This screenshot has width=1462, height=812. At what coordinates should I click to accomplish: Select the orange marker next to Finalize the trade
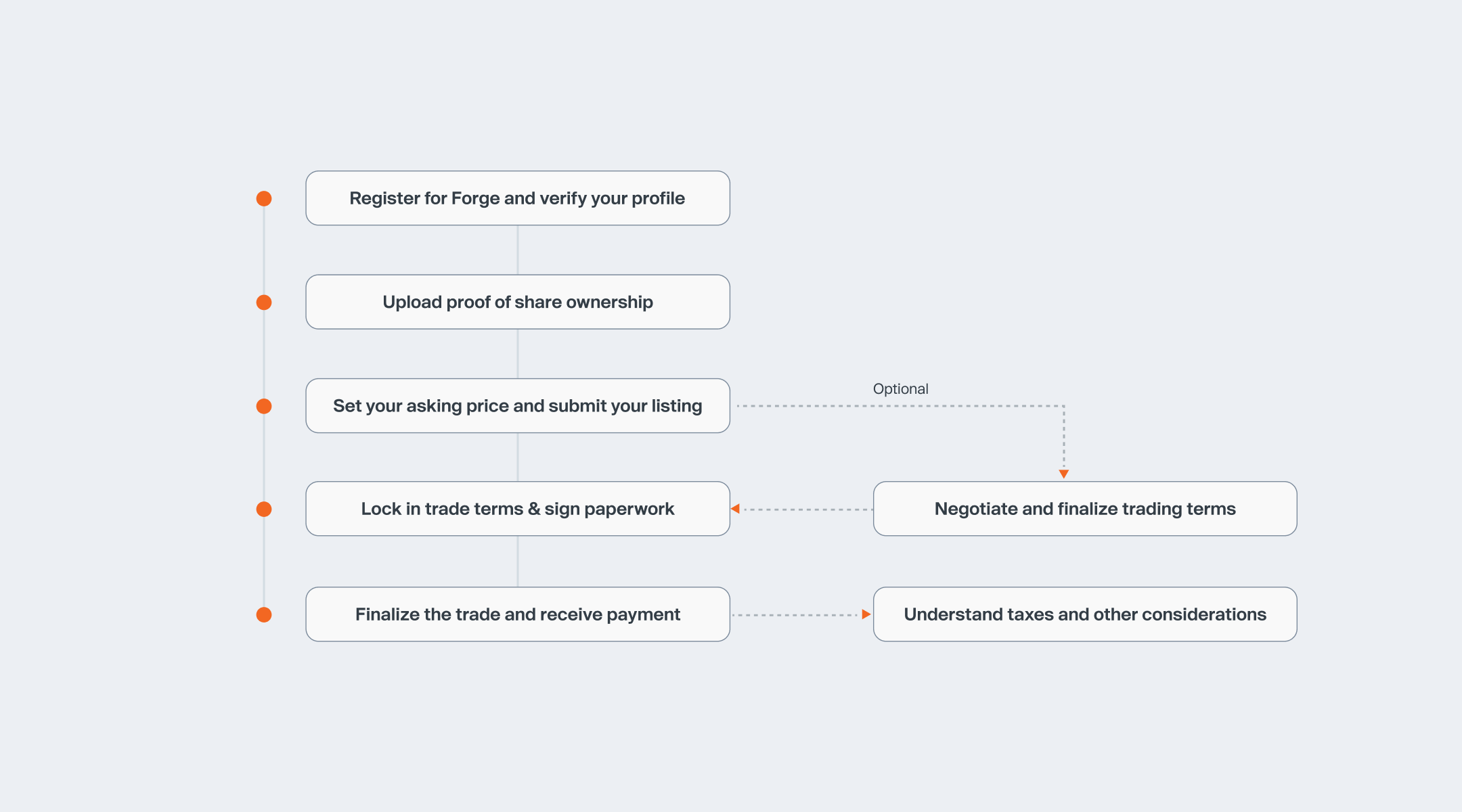264,614
